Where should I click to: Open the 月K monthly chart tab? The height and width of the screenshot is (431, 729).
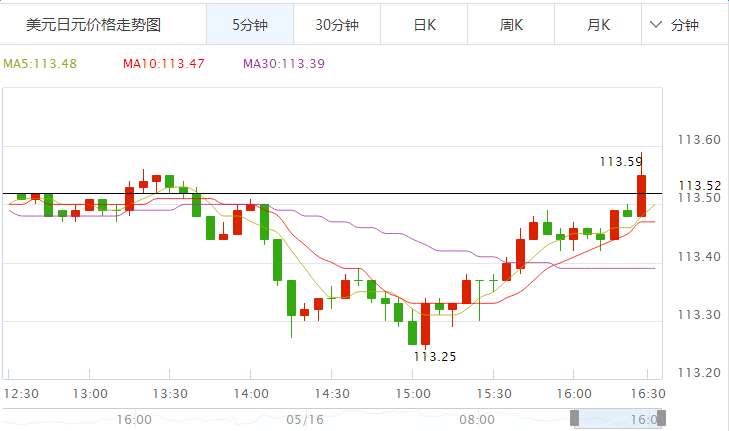pos(598,25)
